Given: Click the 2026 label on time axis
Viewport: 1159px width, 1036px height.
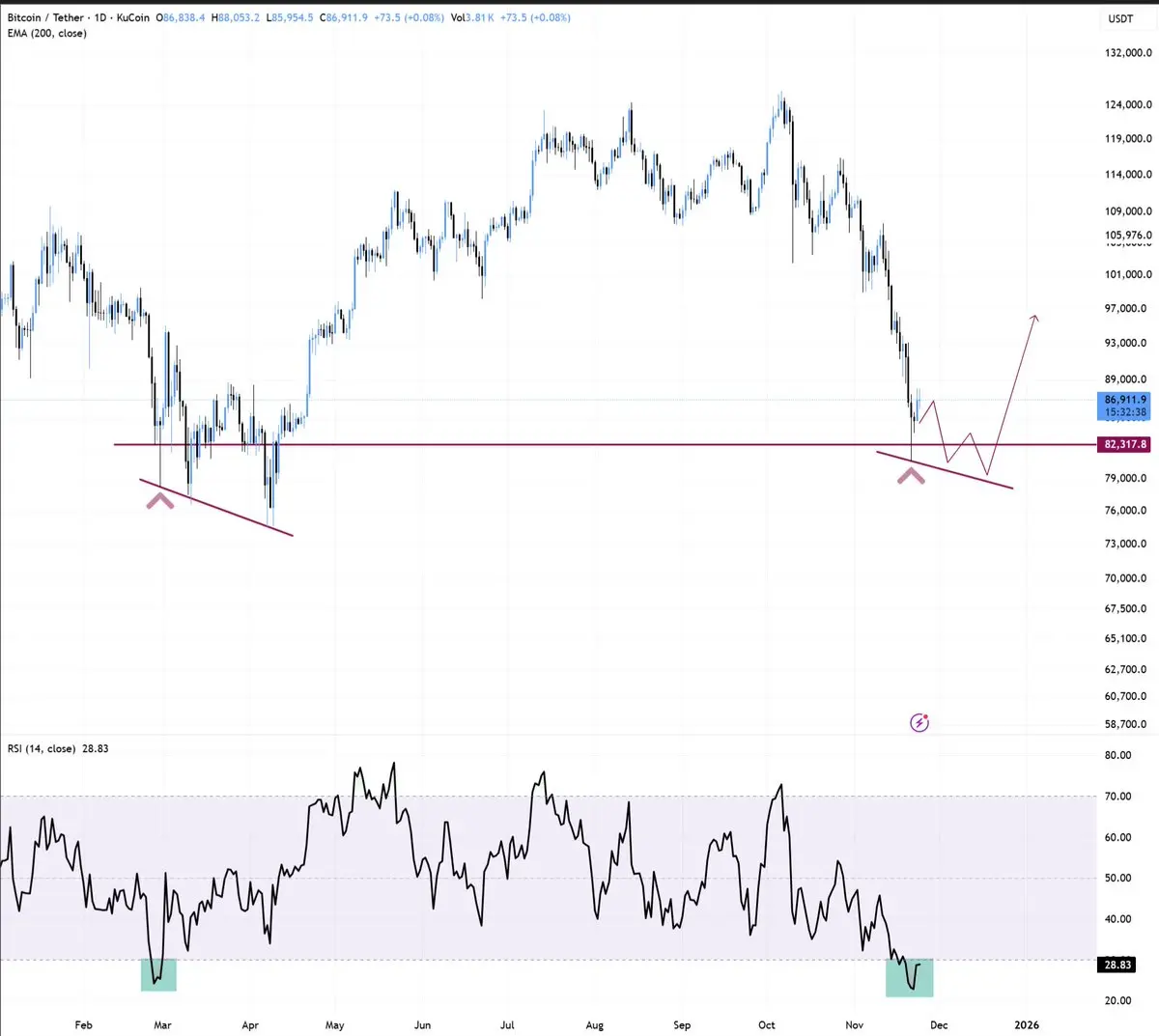Looking at the screenshot, I should (1027, 1024).
